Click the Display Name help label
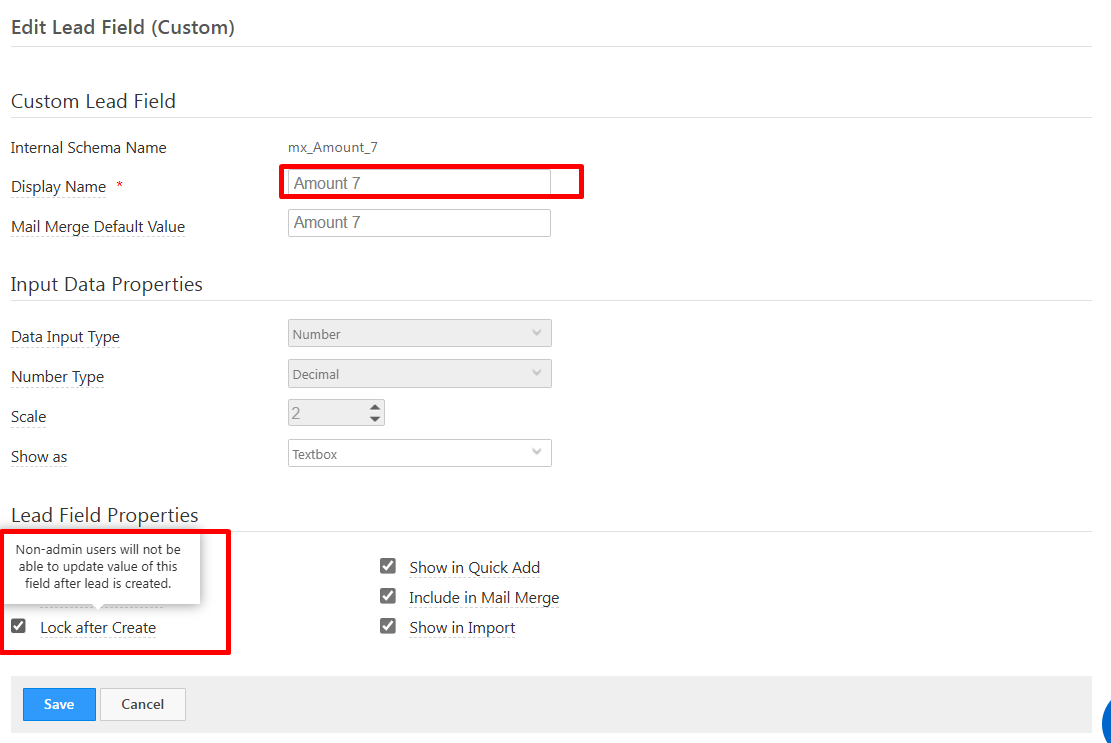1111x743 pixels. point(58,187)
